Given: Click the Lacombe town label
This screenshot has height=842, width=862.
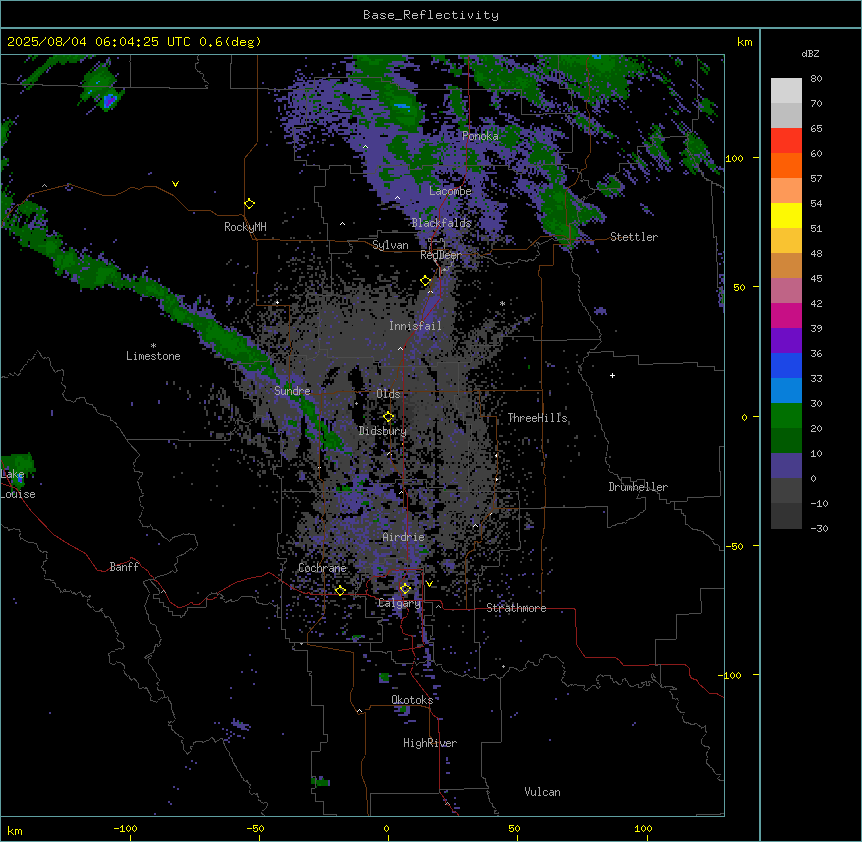Looking at the screenshot, I should (x=450, y=191).
